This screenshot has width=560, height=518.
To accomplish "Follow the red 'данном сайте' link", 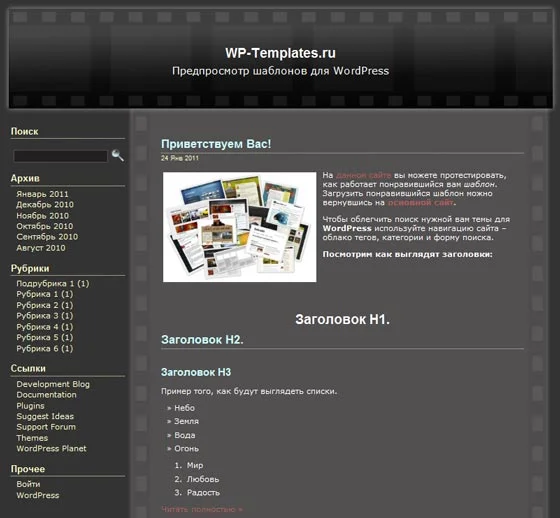I will click(x=364, y=175).
